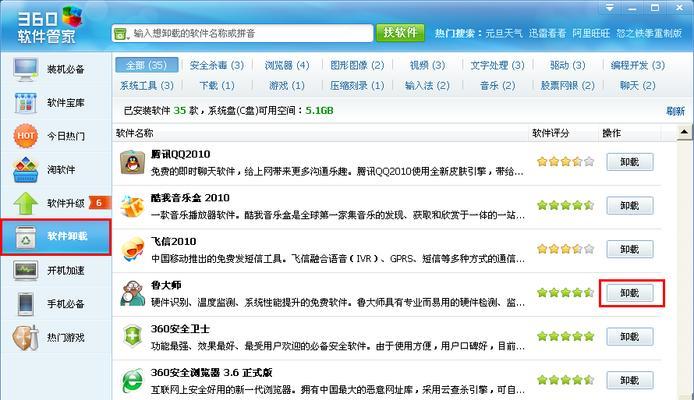Click the 刷新 refresh link
694x400 pixels.
click(x=675, y=111)
